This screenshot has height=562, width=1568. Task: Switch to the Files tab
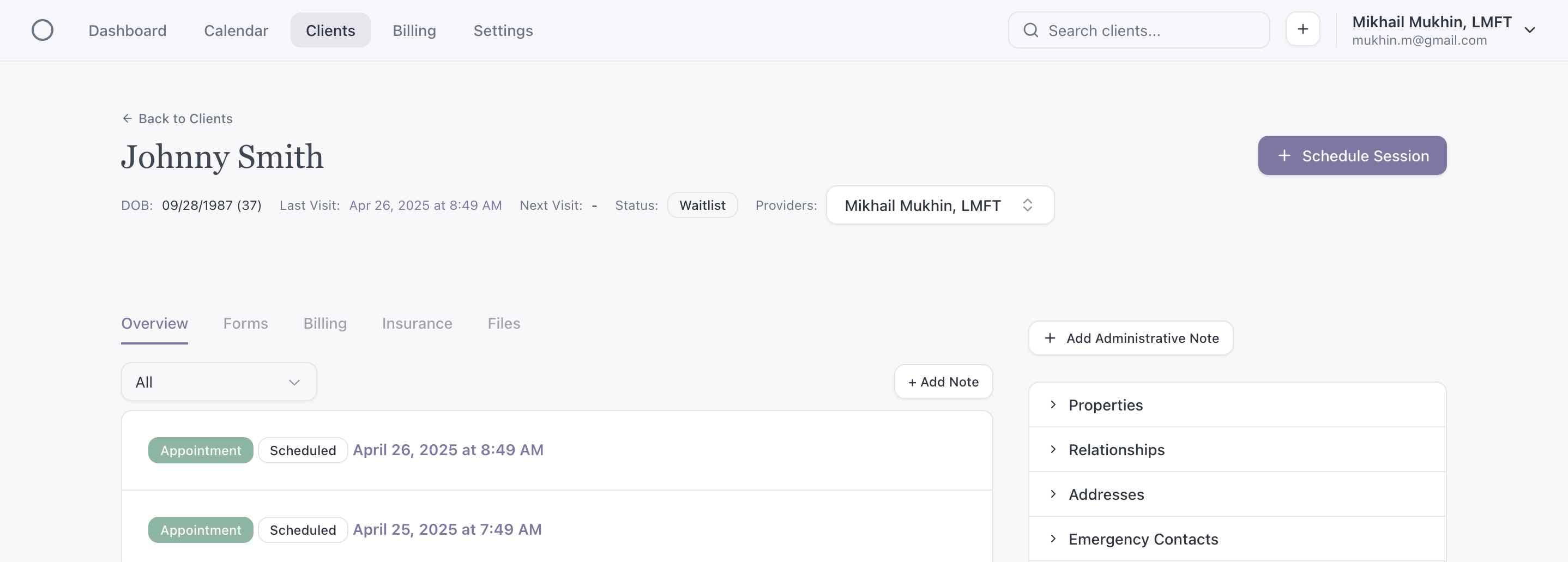click(x=504, y=323)
